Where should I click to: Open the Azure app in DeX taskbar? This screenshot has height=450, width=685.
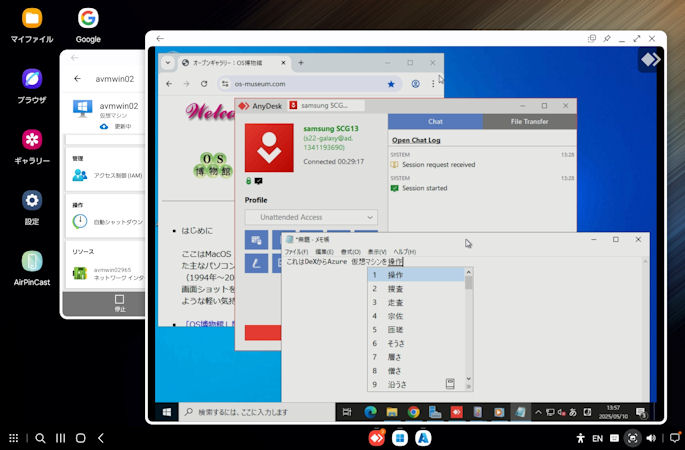[x=423, y=438]
